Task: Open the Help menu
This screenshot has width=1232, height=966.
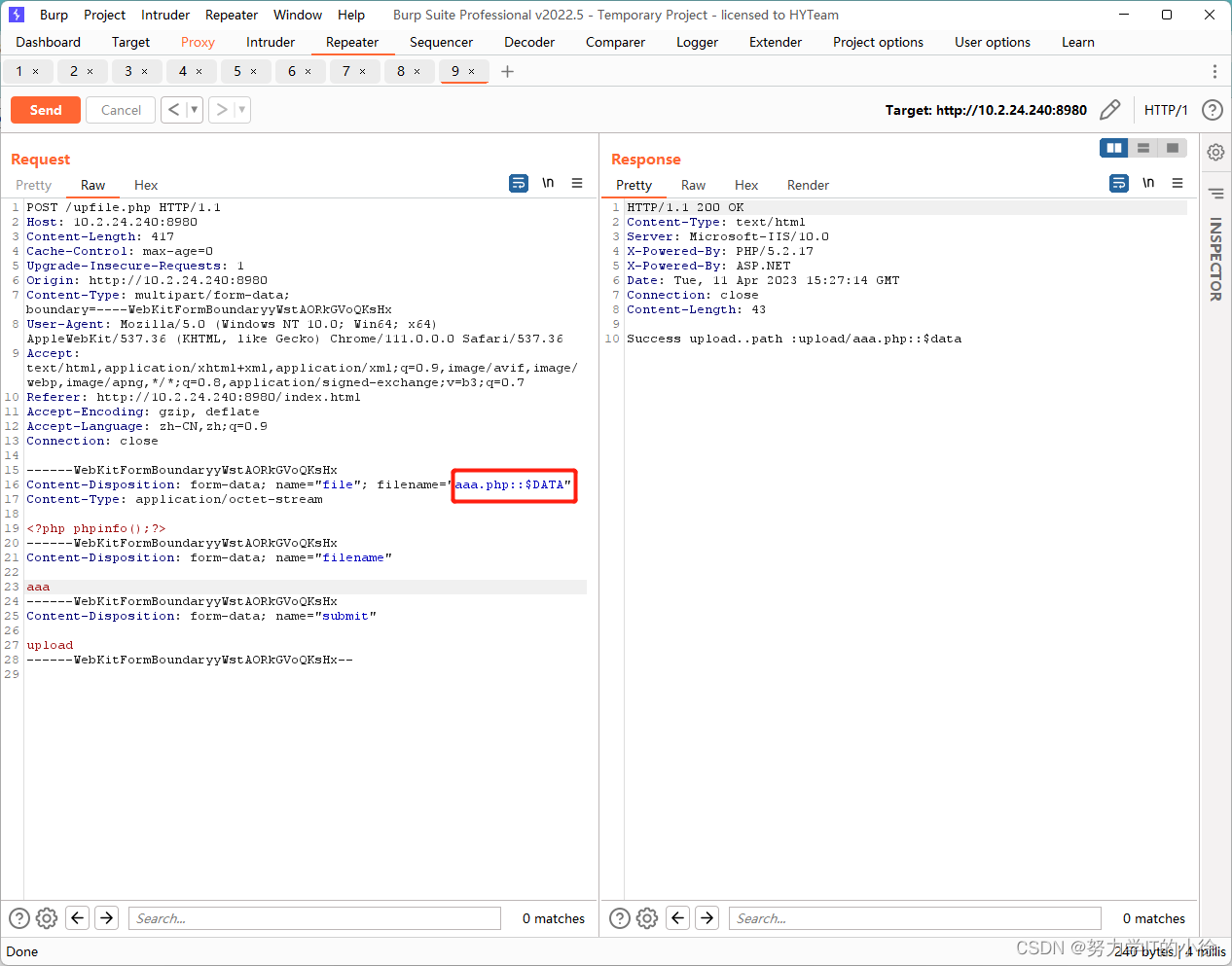Action: [x=351, y=15]
